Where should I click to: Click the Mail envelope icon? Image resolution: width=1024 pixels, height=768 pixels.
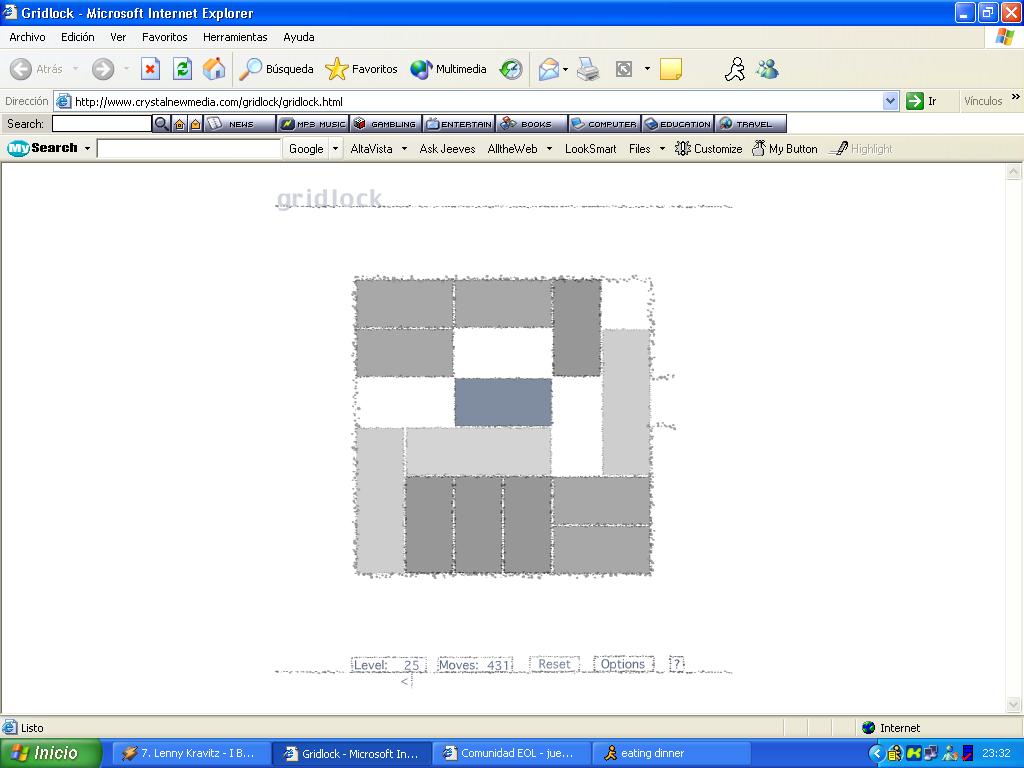click(549, 69)
